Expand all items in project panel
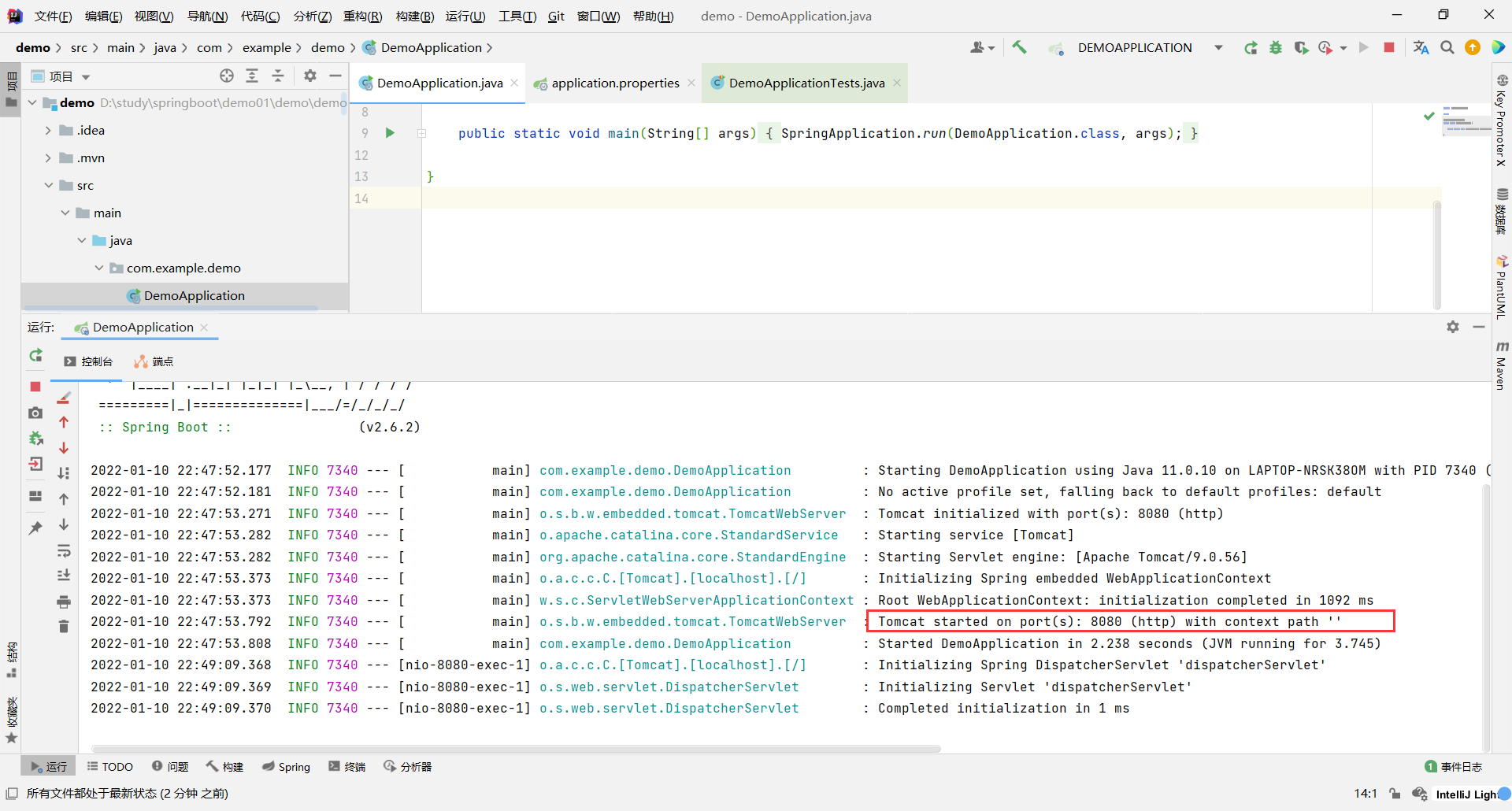Screen dimensions: 1512x811 [x=252, y=76]
